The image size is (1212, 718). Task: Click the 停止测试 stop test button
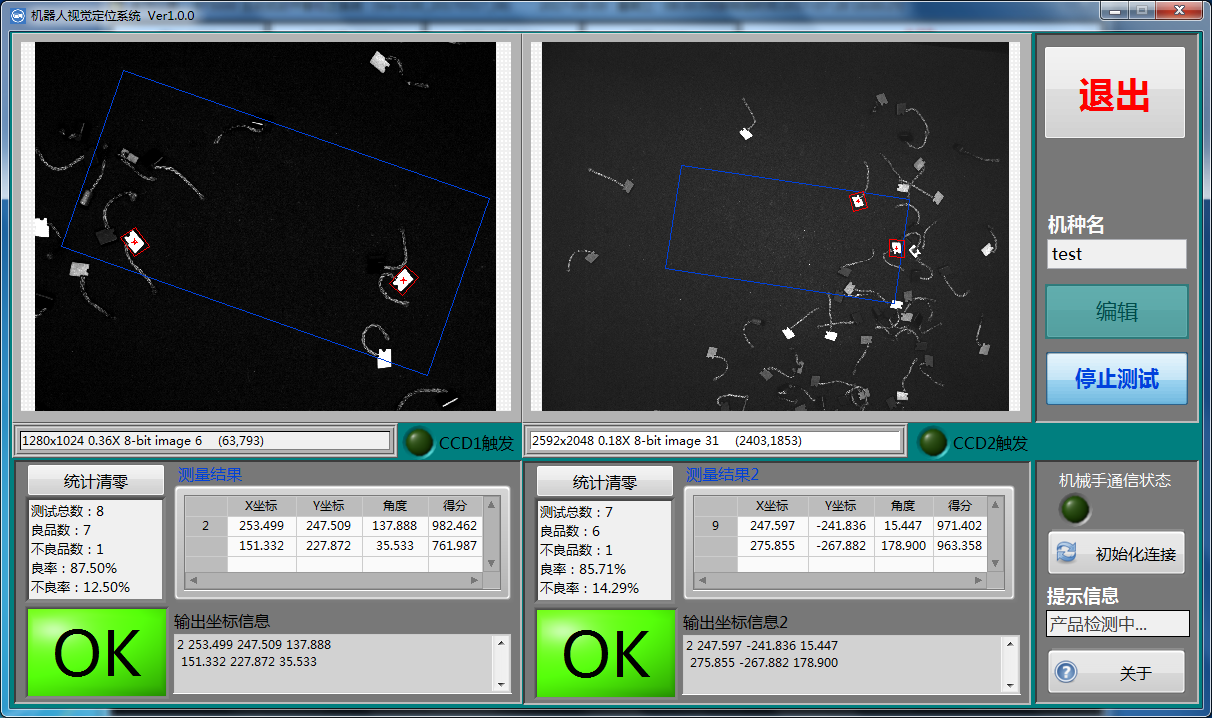click(1116, 378)
